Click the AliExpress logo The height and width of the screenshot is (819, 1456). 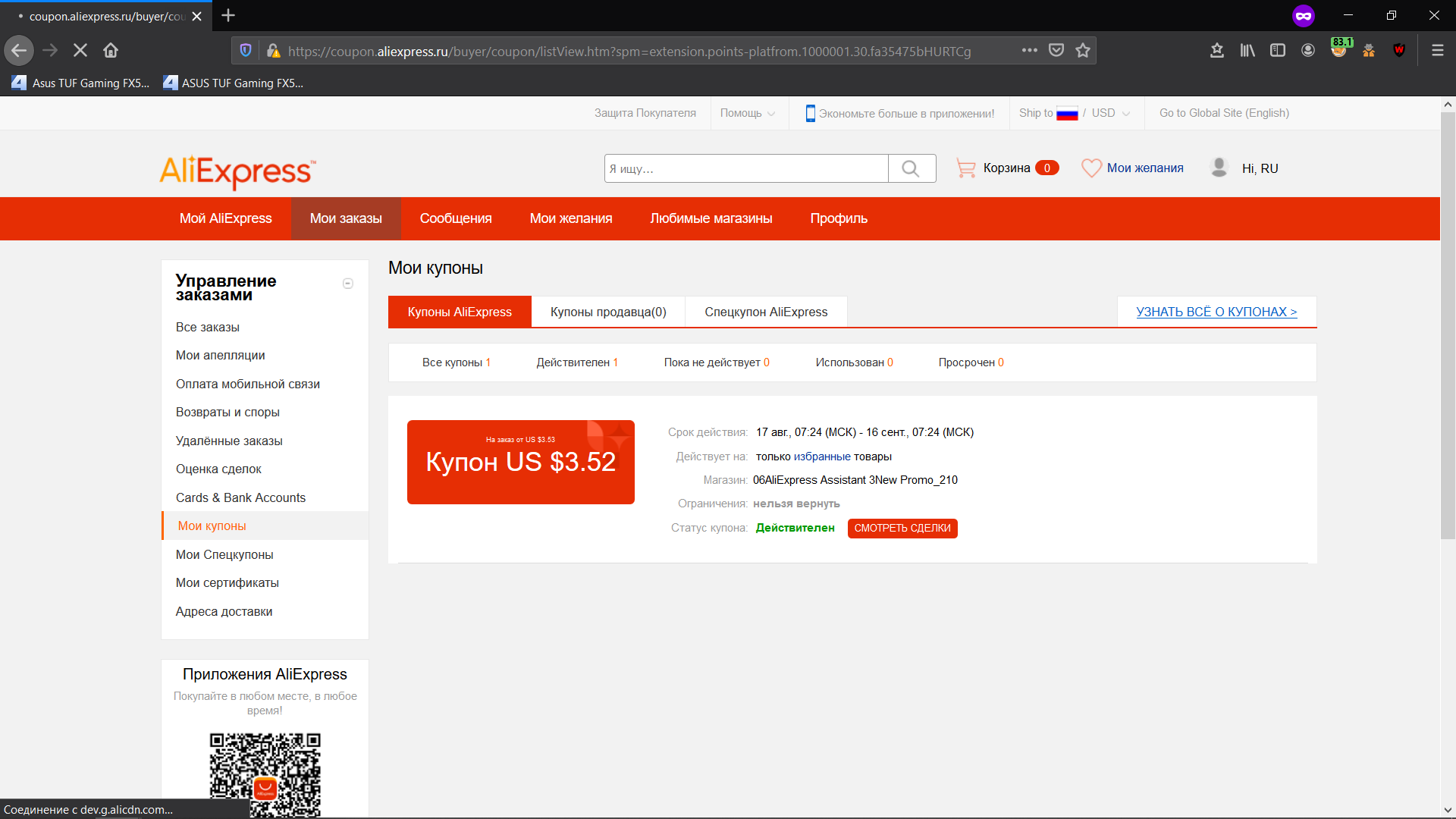[x=238, y=171]
